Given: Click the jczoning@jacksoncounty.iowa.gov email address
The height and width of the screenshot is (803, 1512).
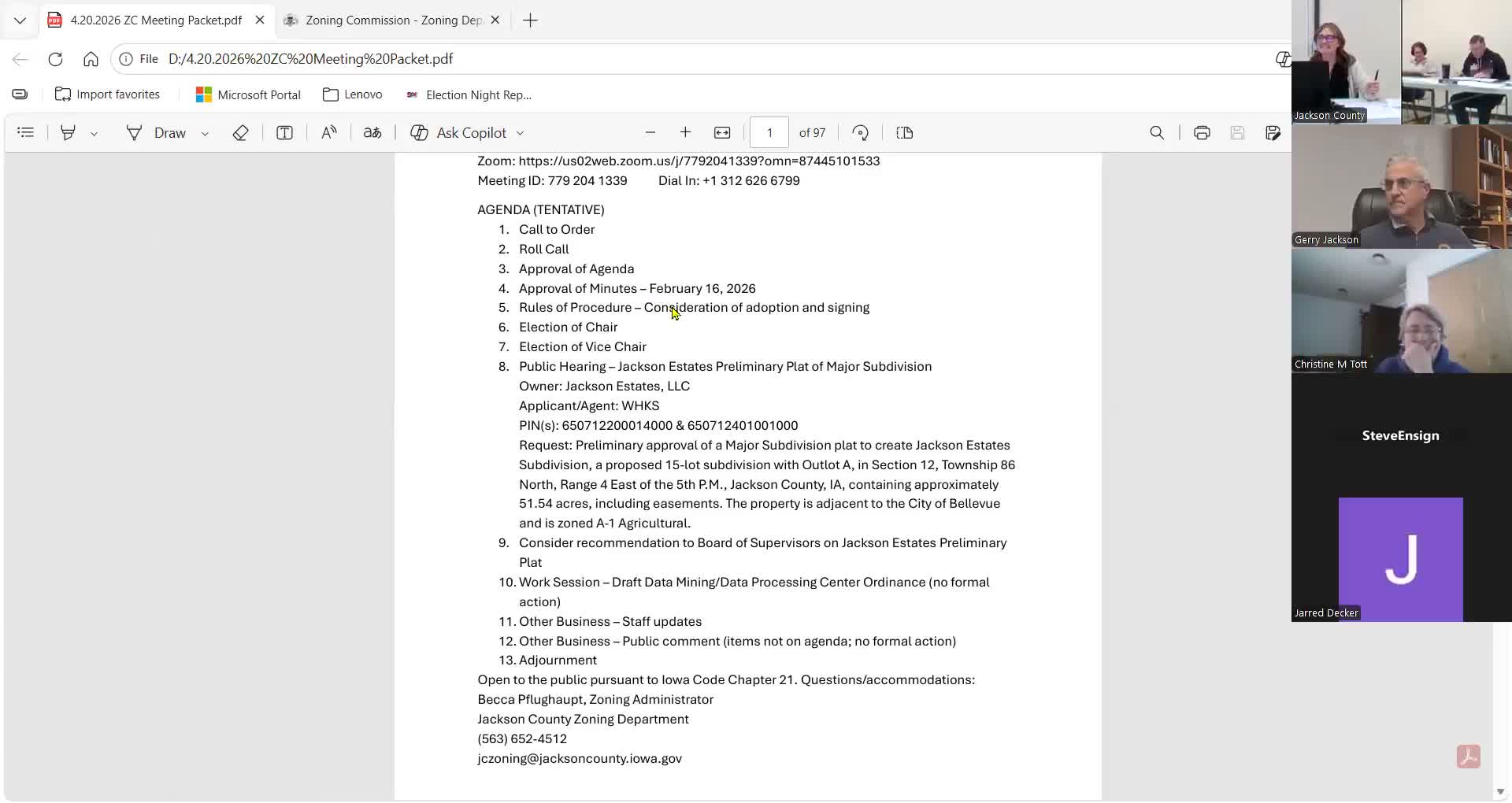Looking at the screenshot, I should (580, 759).
